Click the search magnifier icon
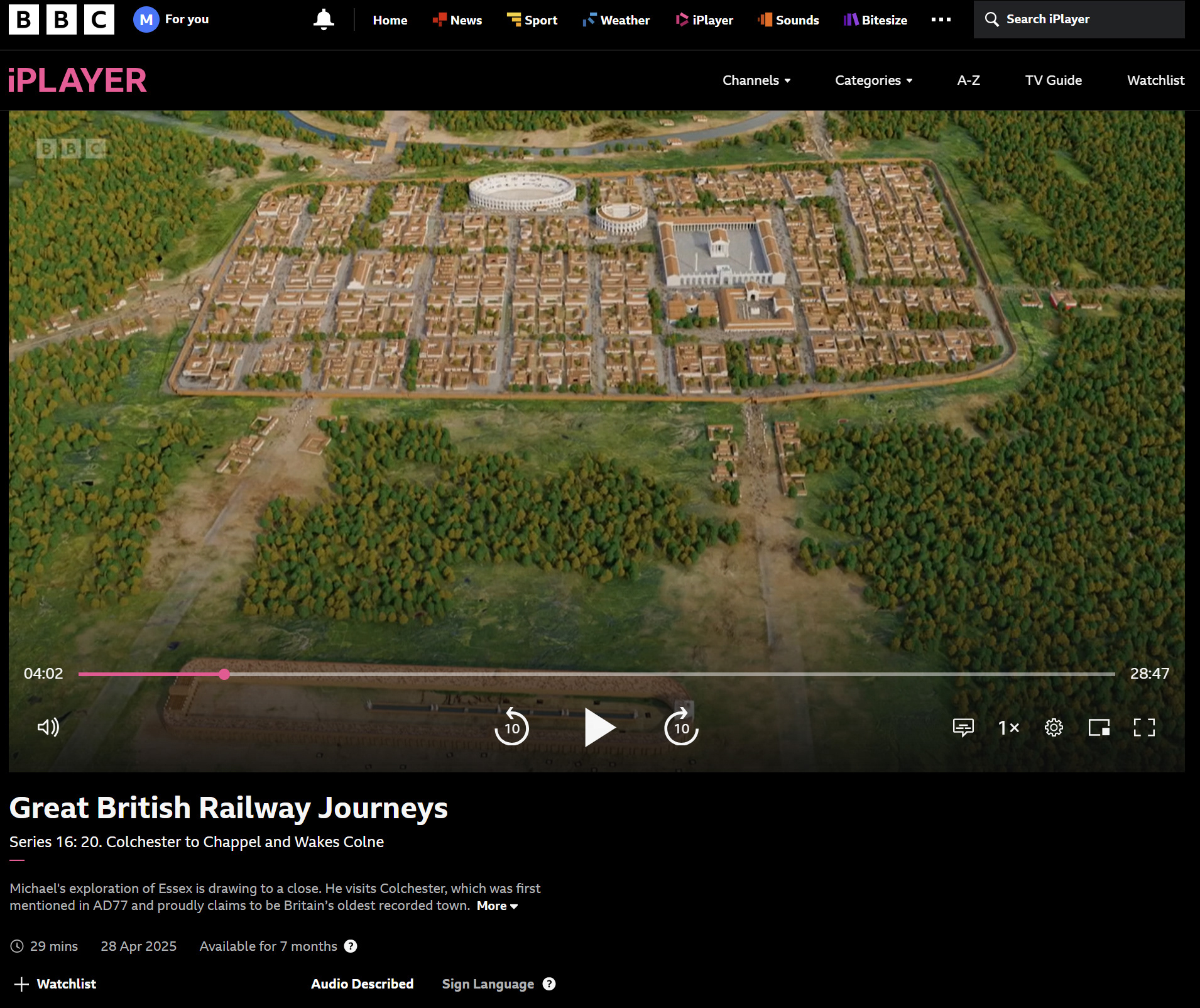Viewport: 1200px width, 1008px height. (992, 19)
